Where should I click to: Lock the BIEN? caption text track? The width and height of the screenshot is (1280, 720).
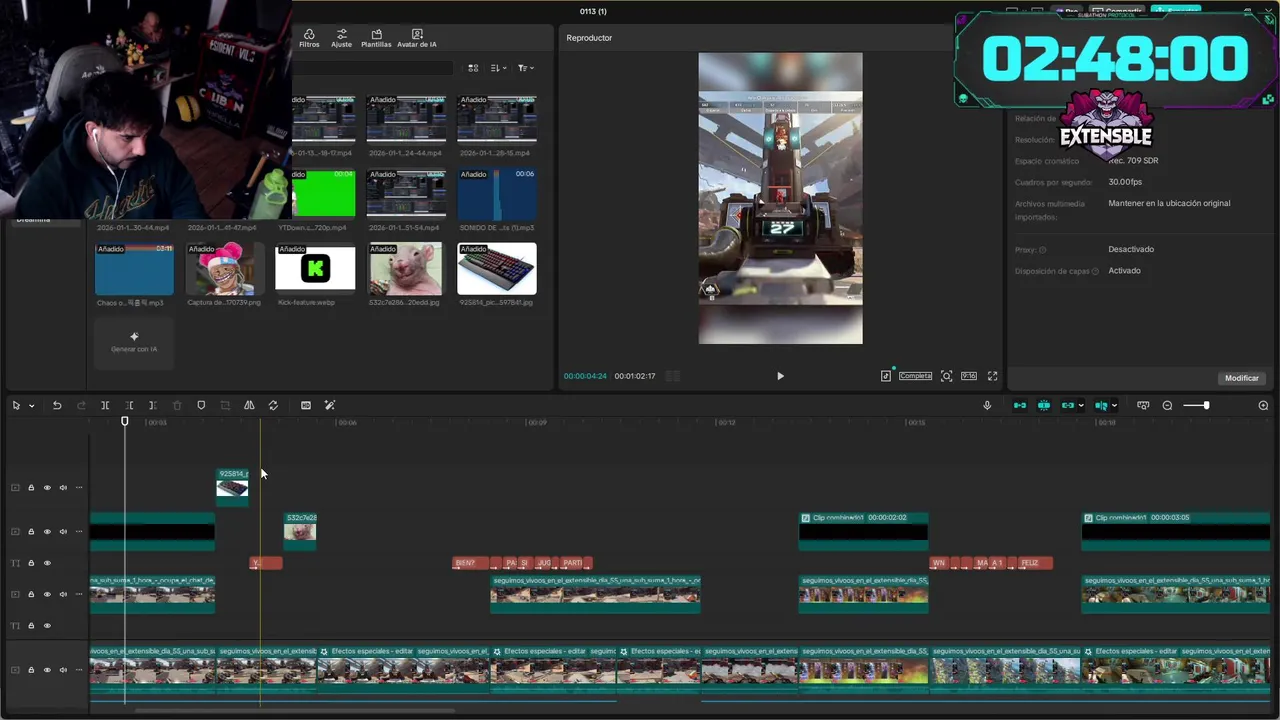coord(31,563)
